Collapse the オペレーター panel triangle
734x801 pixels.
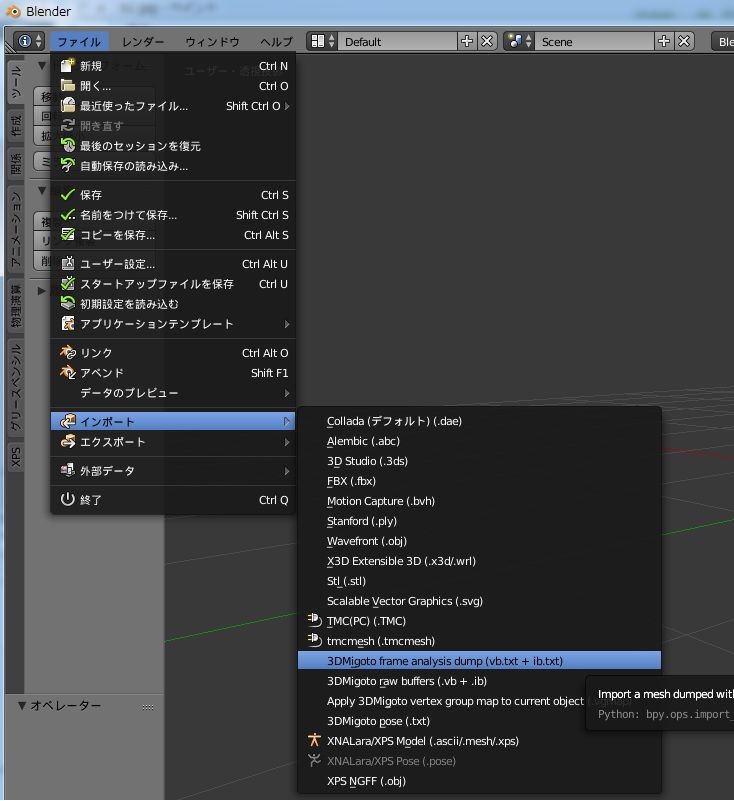click(21, 705)
